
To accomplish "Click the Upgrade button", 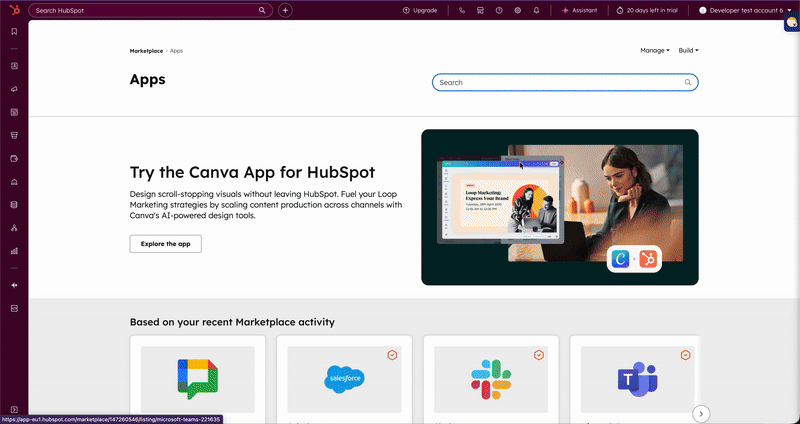I will (x=420, y=10).
